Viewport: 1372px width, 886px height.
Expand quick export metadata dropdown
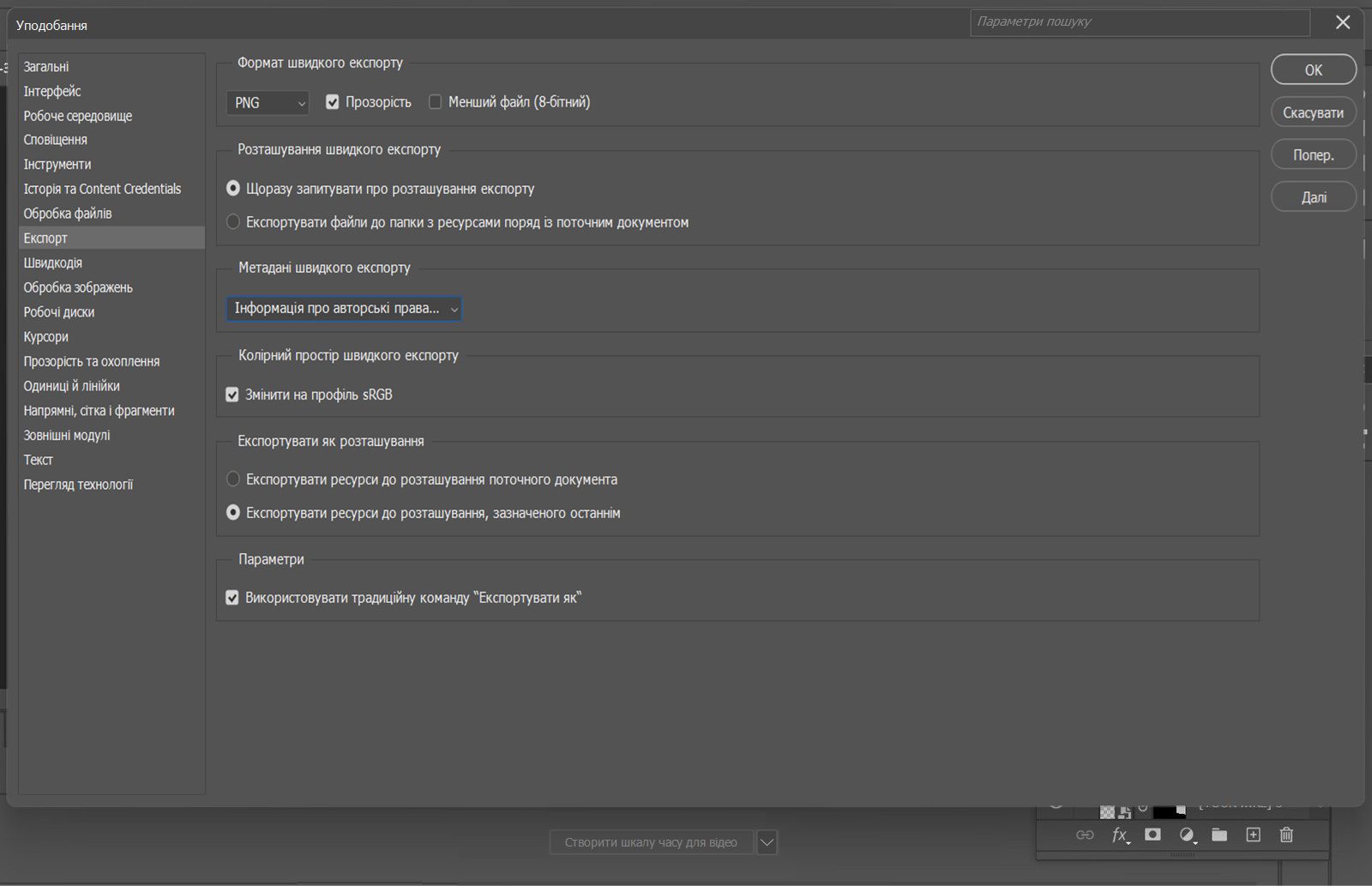pos(344,309)
